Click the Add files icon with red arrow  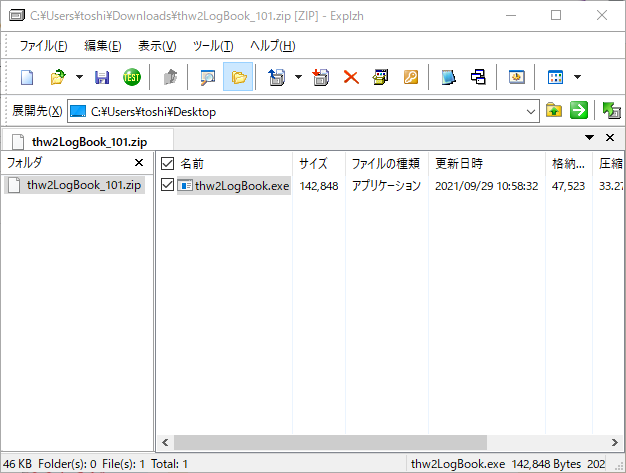pos(321,77)
